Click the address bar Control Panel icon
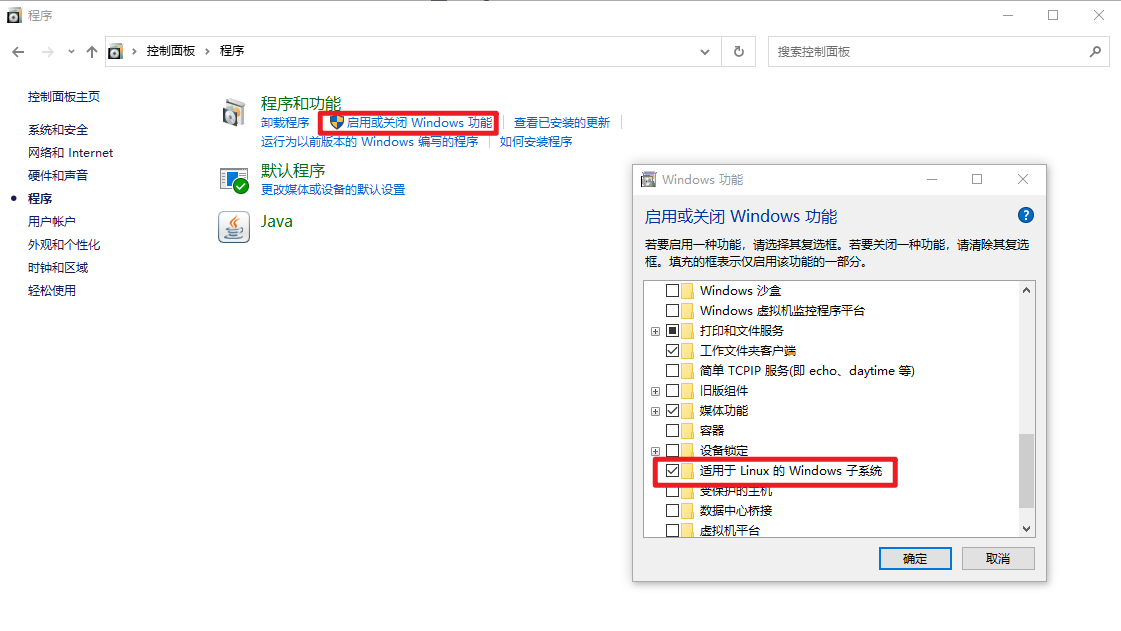The image size is (1121, 631). tap(115, 51)
